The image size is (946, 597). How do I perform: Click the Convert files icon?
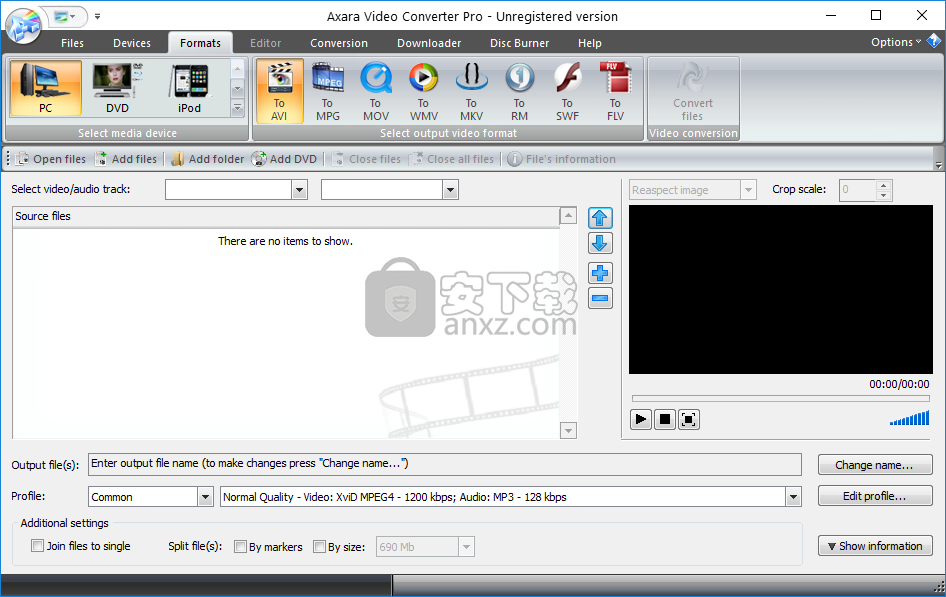(x=693, y=92)
